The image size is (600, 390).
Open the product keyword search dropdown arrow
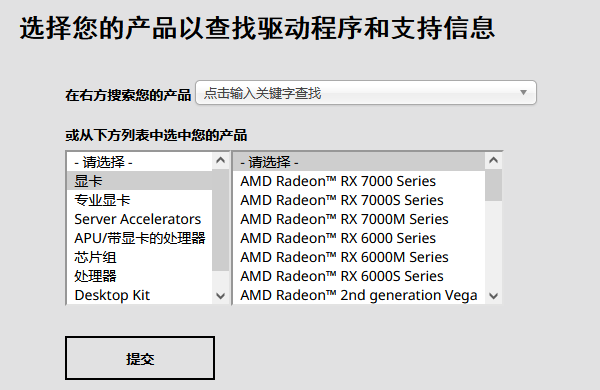tap(523, 93)
